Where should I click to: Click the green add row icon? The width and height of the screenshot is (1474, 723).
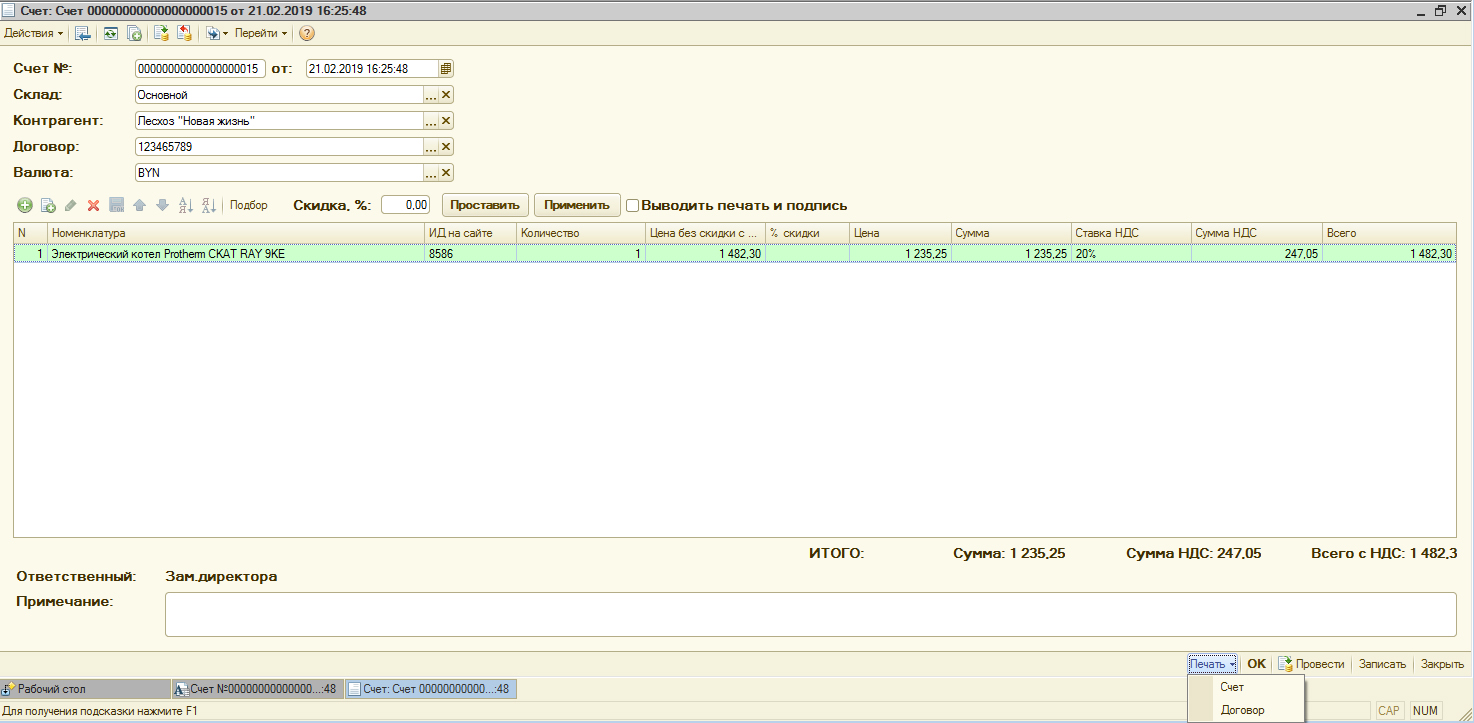click(24, 205)
